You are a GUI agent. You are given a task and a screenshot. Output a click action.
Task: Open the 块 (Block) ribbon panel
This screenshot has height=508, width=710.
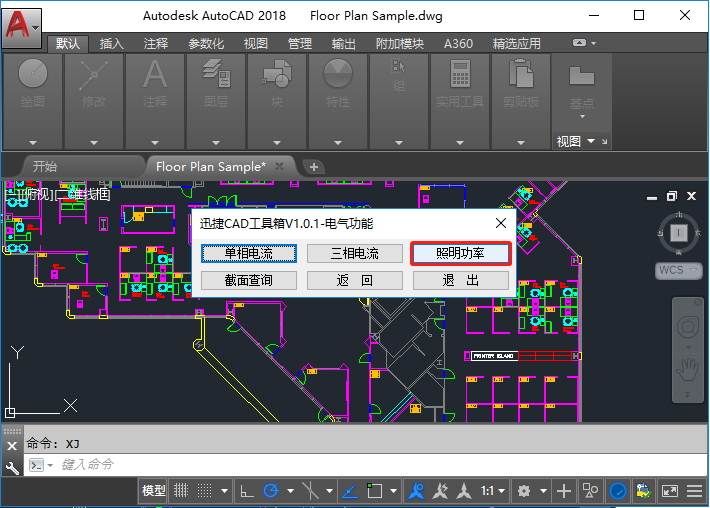277,101
